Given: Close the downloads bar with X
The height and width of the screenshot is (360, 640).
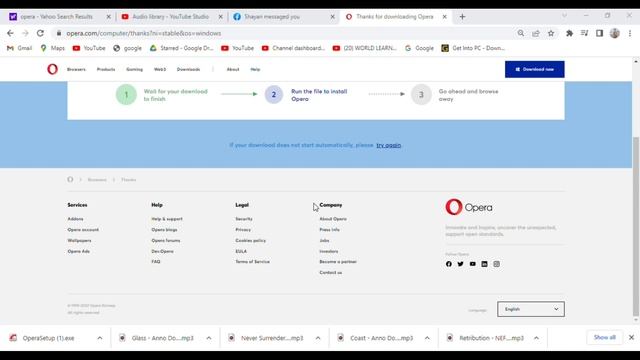Looking at the screenshot, I should pyautogui.click(x=631, y=338).
